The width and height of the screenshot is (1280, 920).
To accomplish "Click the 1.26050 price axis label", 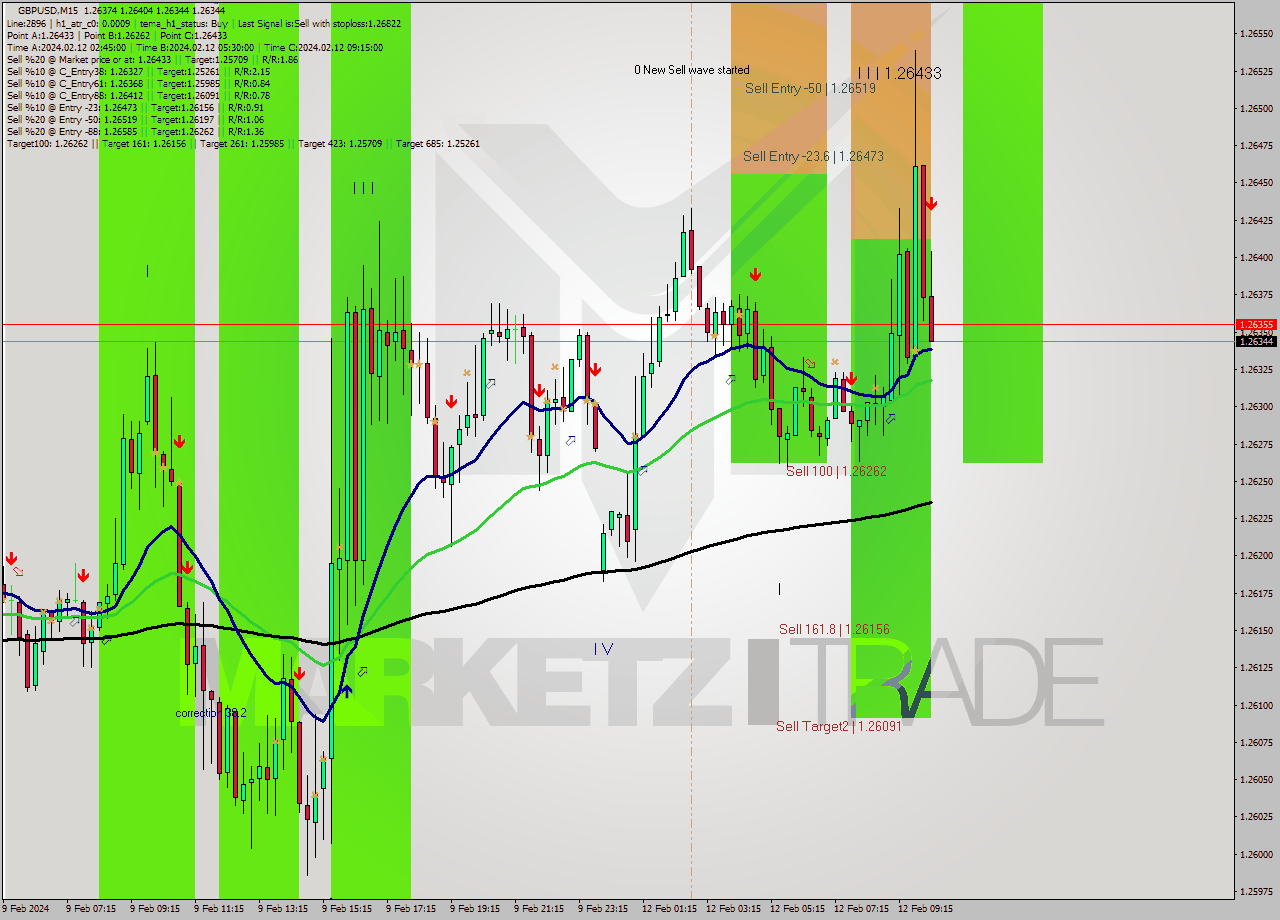I will (x=1255, y=780).
